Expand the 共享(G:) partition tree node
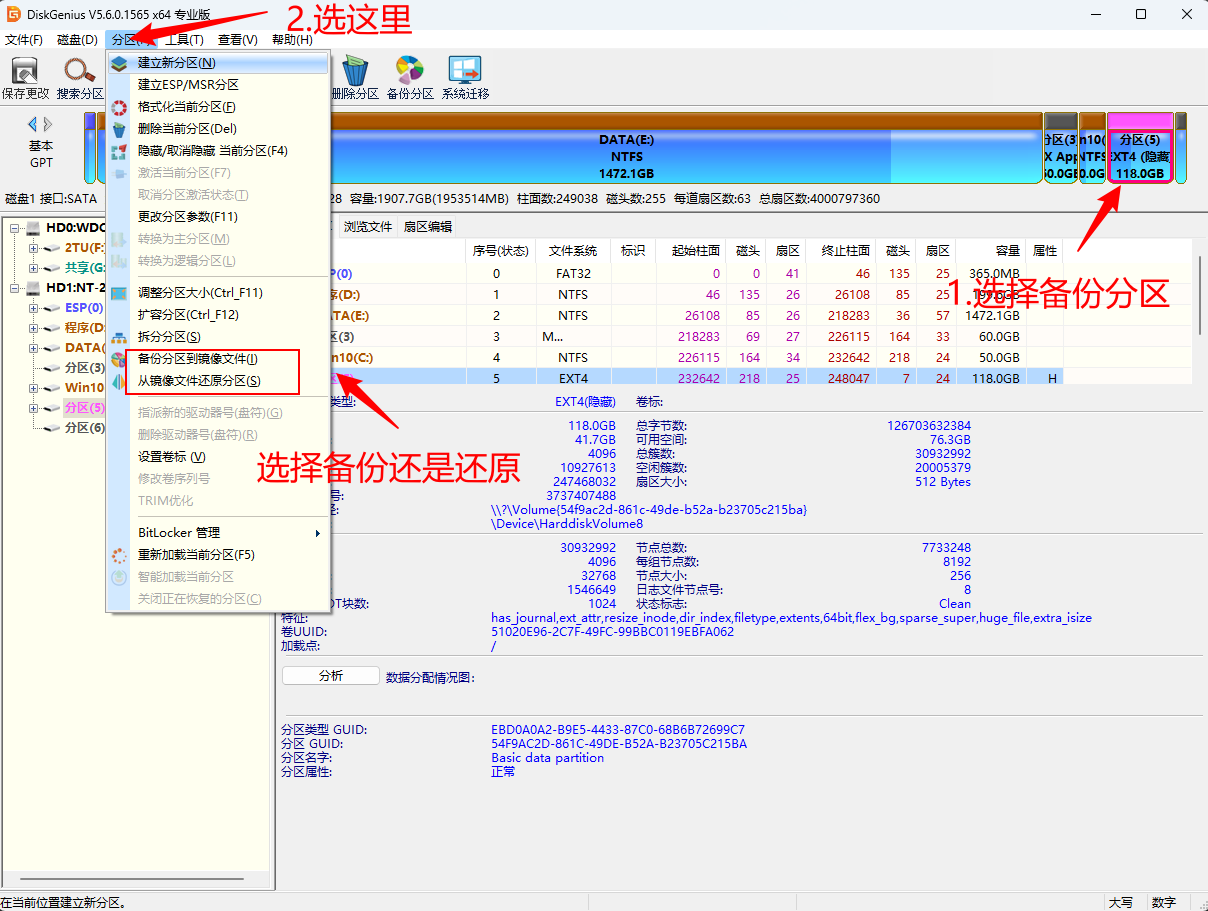 tap(34, 268)
